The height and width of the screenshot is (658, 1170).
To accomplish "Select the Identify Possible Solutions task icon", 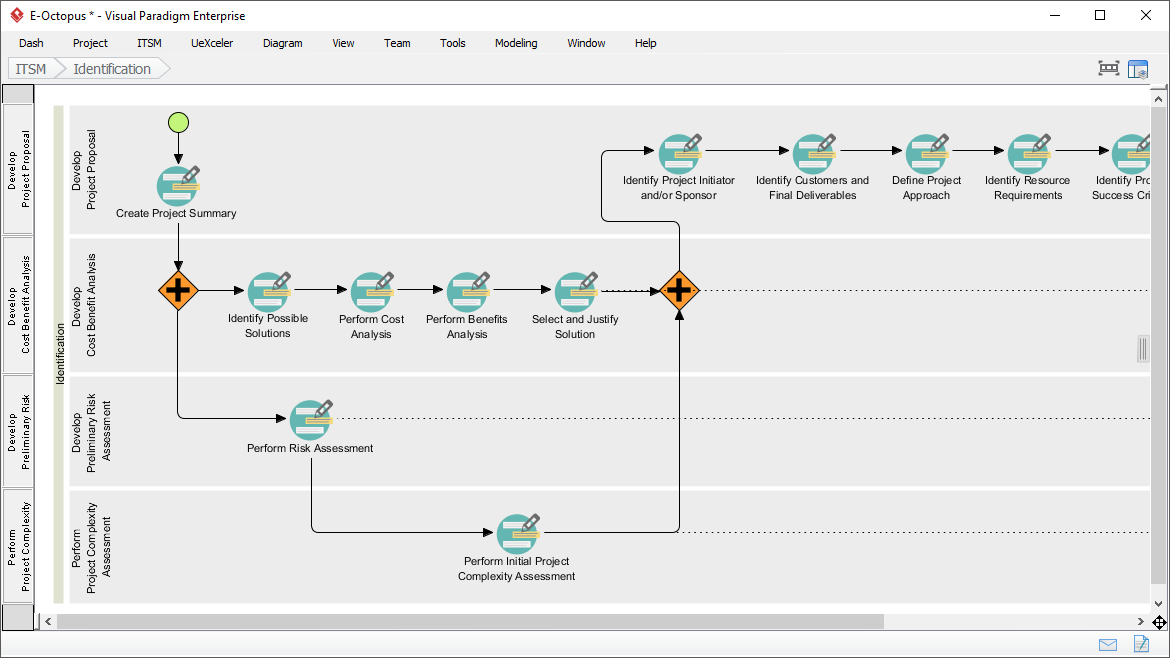I will 267,291.
